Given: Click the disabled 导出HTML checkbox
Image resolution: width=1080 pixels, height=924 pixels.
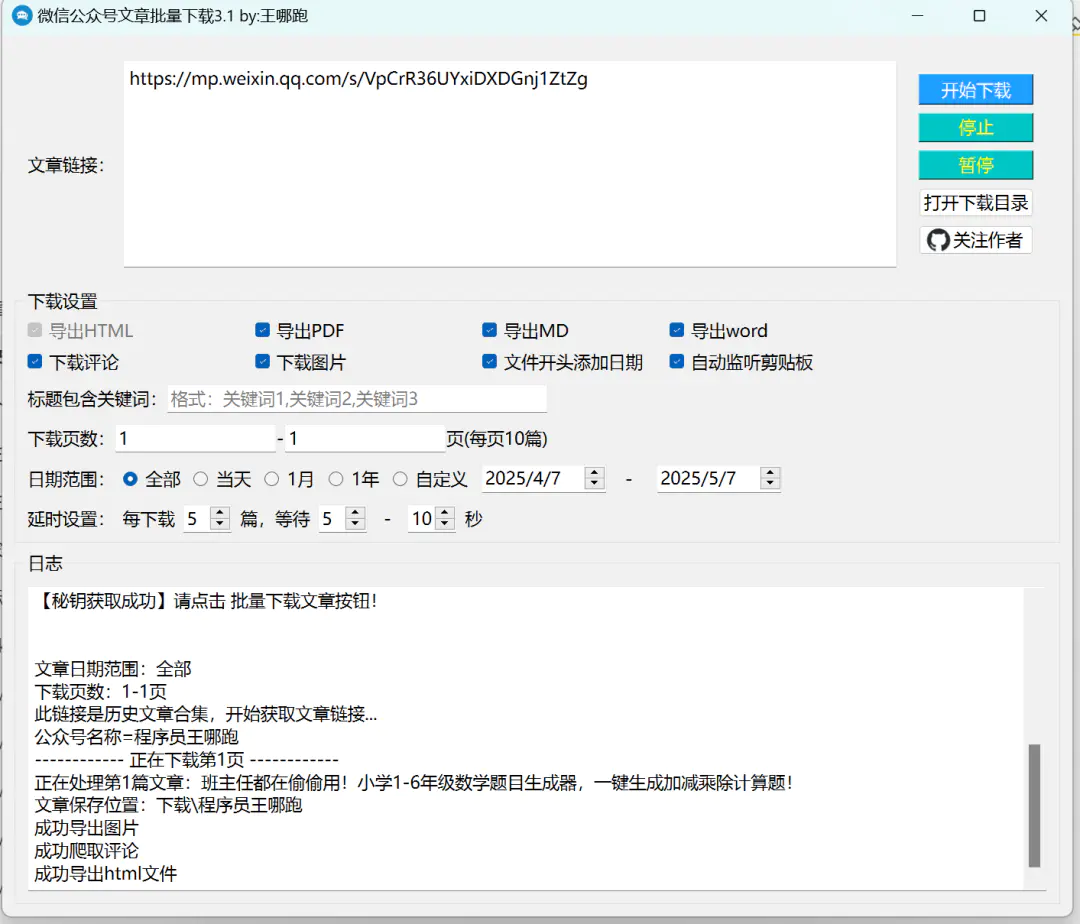Looking at the screenshot, I should tap(35, 330).
